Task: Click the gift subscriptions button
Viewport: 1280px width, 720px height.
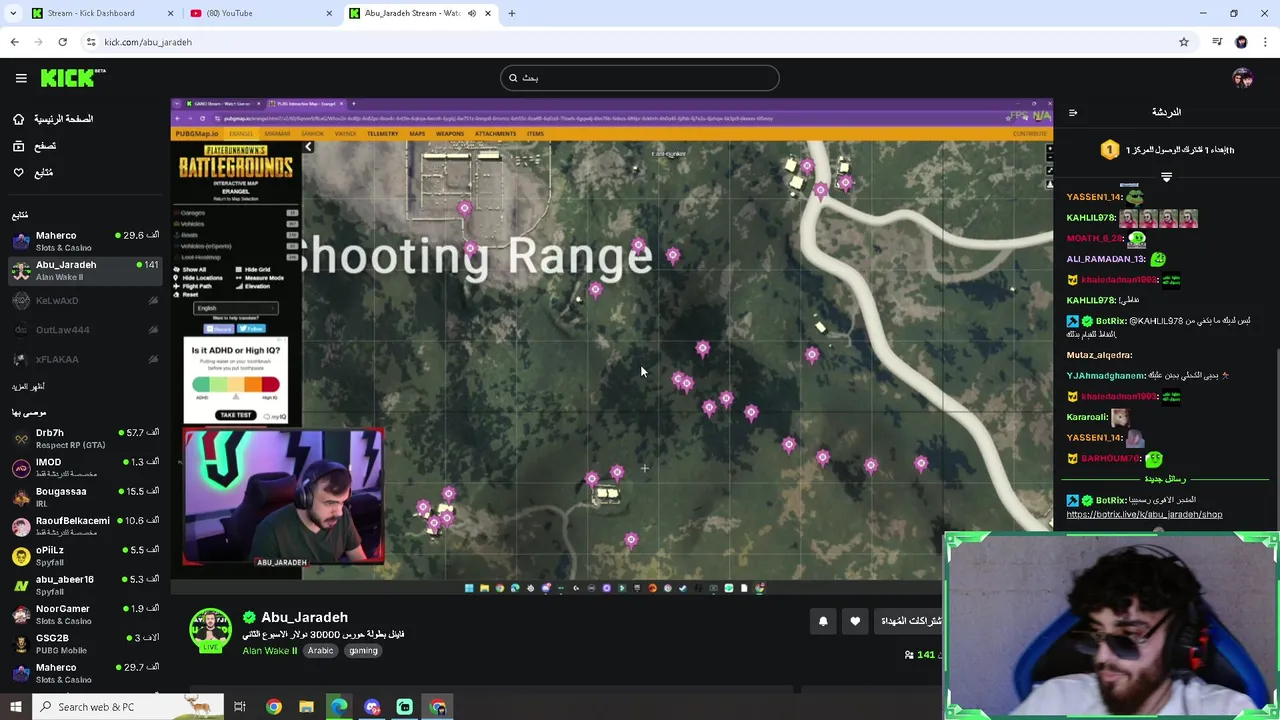Action: (x=909, y=621)
